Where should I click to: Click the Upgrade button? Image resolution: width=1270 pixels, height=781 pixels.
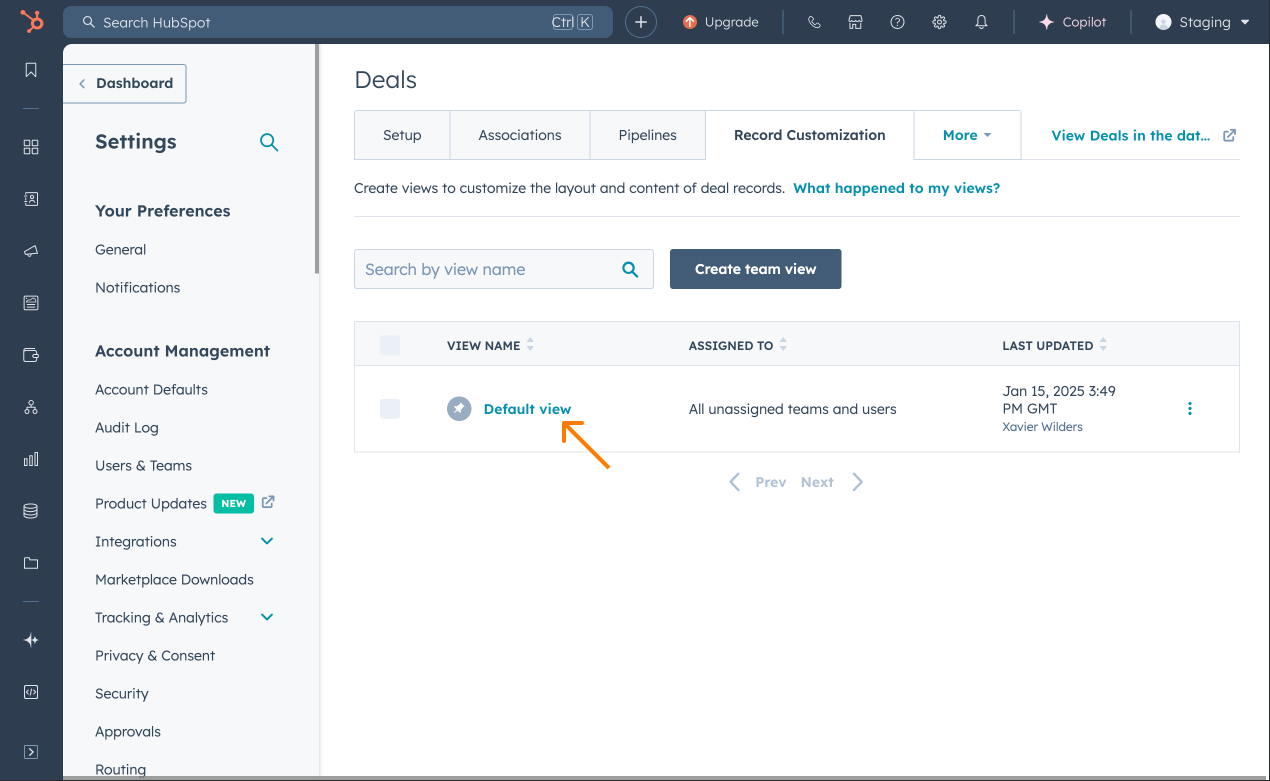721,22
